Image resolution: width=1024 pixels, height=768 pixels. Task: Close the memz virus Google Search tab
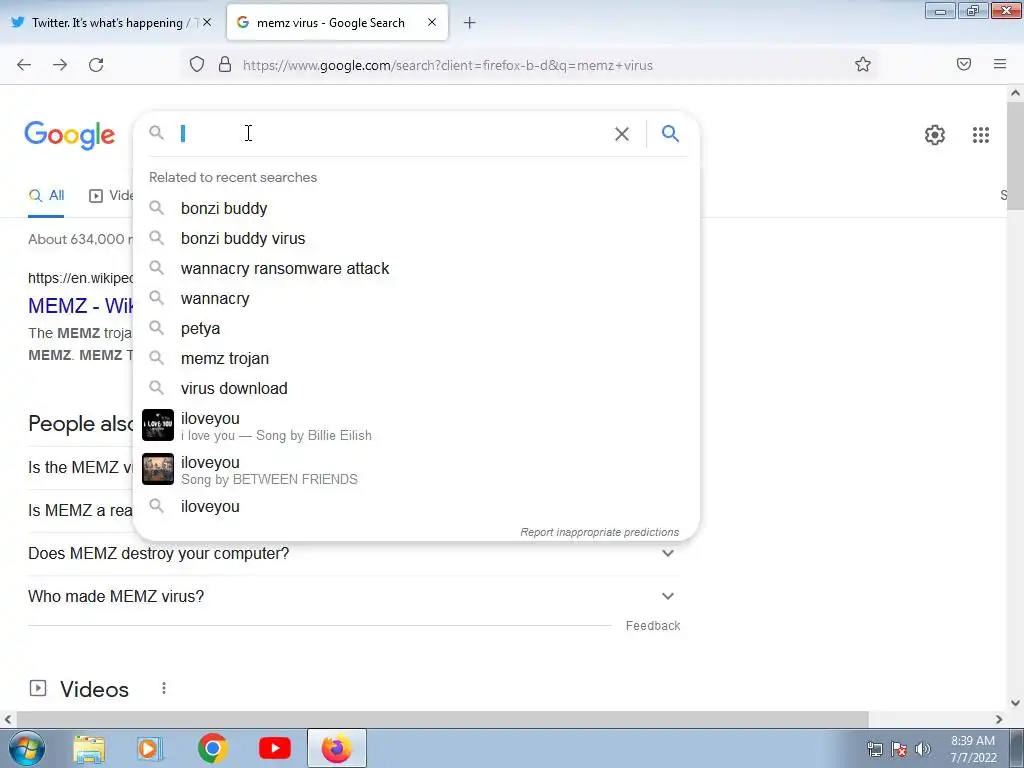(x=432, y=22)
